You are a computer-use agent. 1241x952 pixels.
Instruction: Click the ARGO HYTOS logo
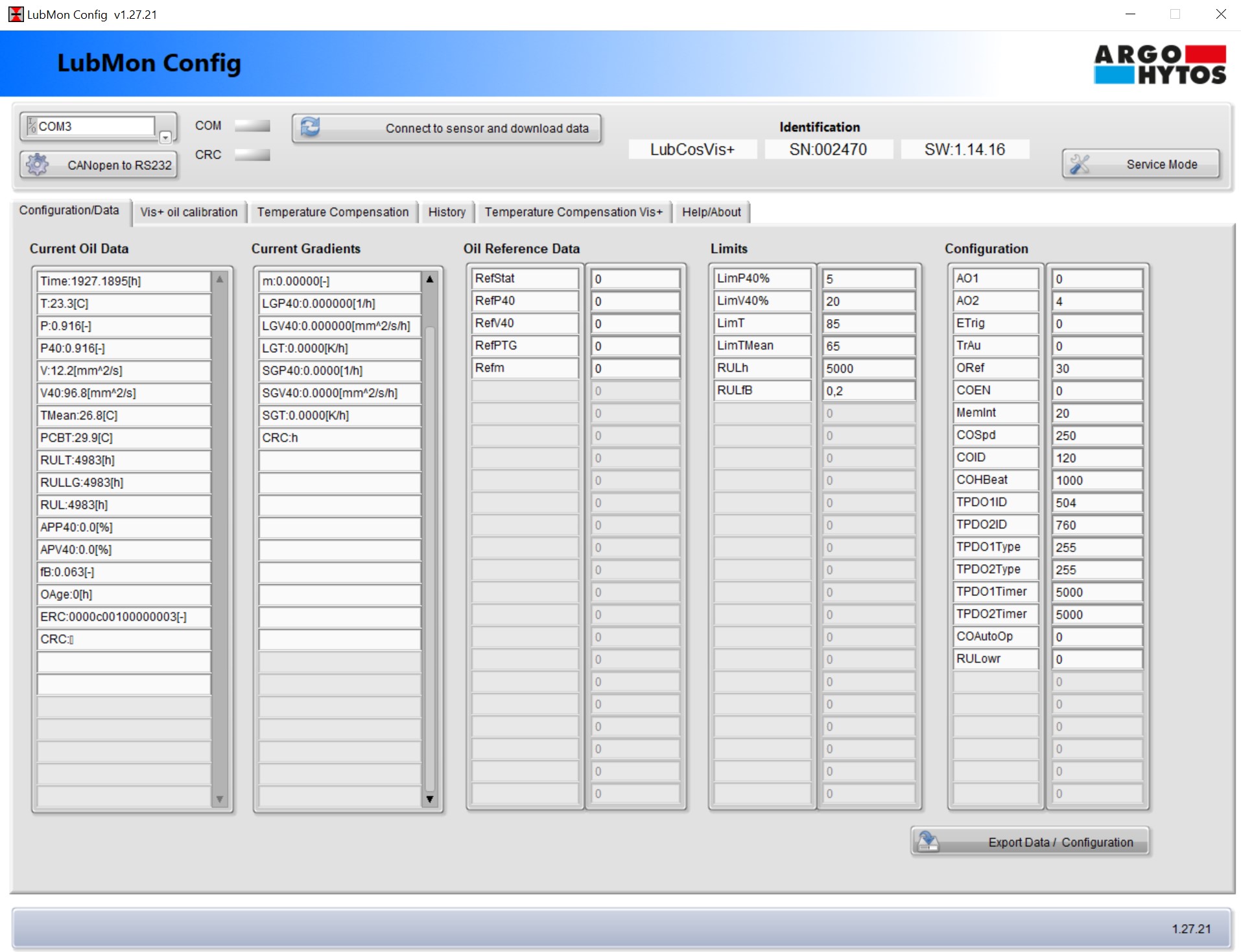[x=1160, y=64]
